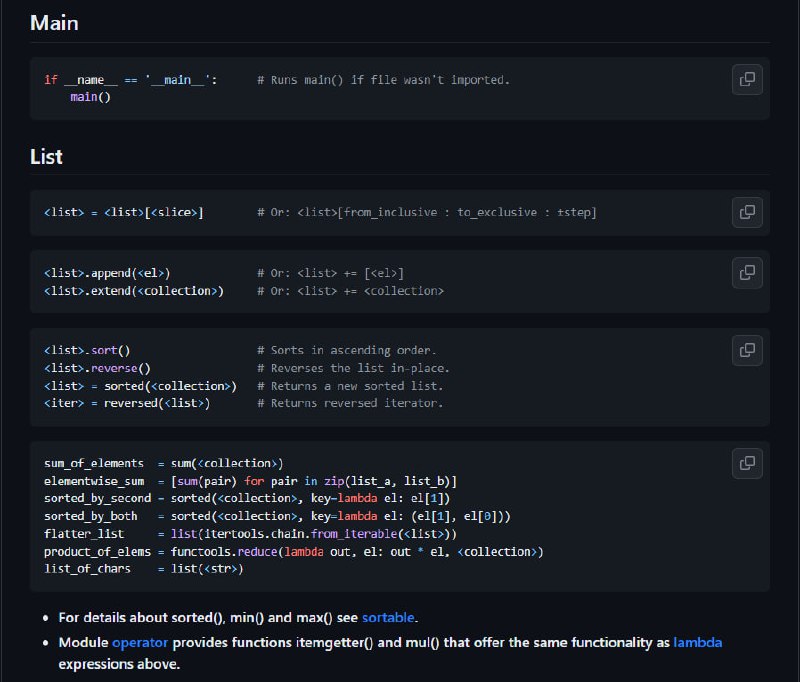Screen dimensions: 800x682
Task: Click the List section heading
Action: (46, 157)
